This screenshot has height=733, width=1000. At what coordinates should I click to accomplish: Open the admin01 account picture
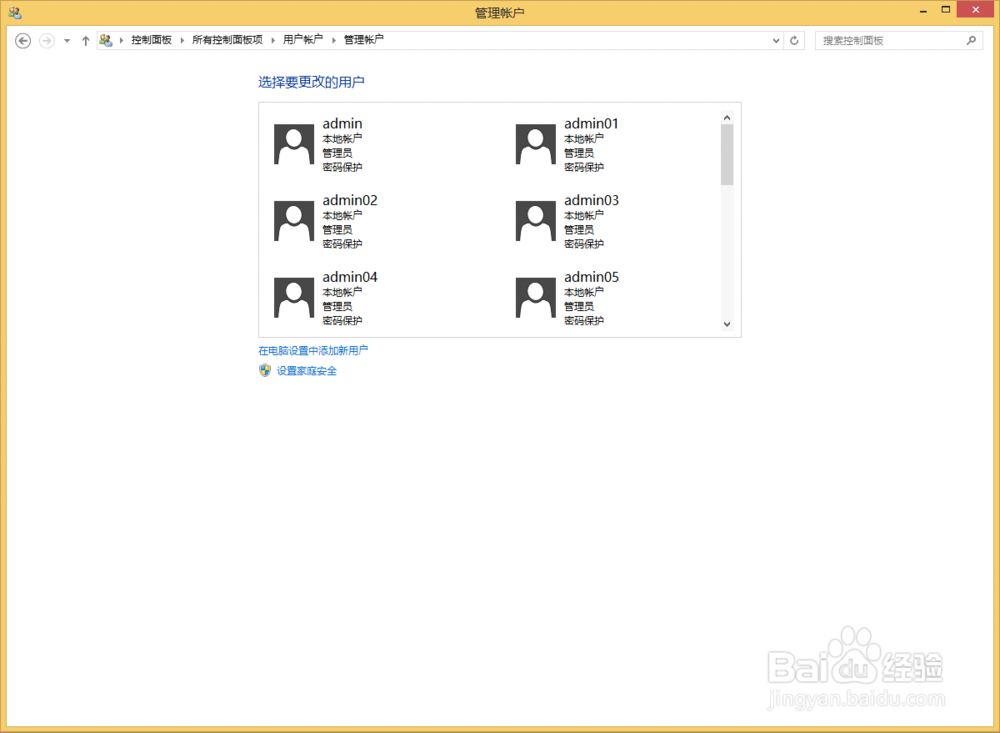pyautogui.click(x=535, y=142)
